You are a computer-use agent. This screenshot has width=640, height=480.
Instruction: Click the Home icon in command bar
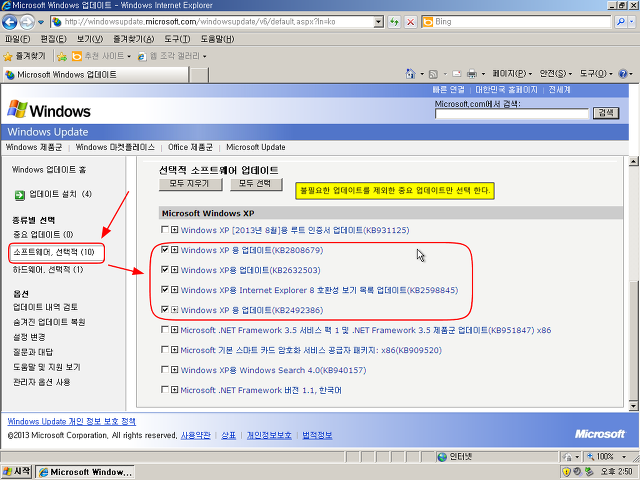pos(411,74)
